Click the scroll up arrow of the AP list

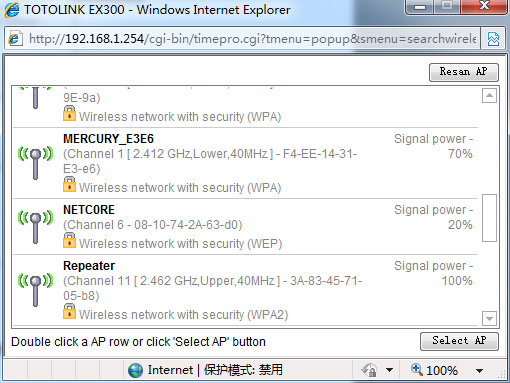click(489, 96)
